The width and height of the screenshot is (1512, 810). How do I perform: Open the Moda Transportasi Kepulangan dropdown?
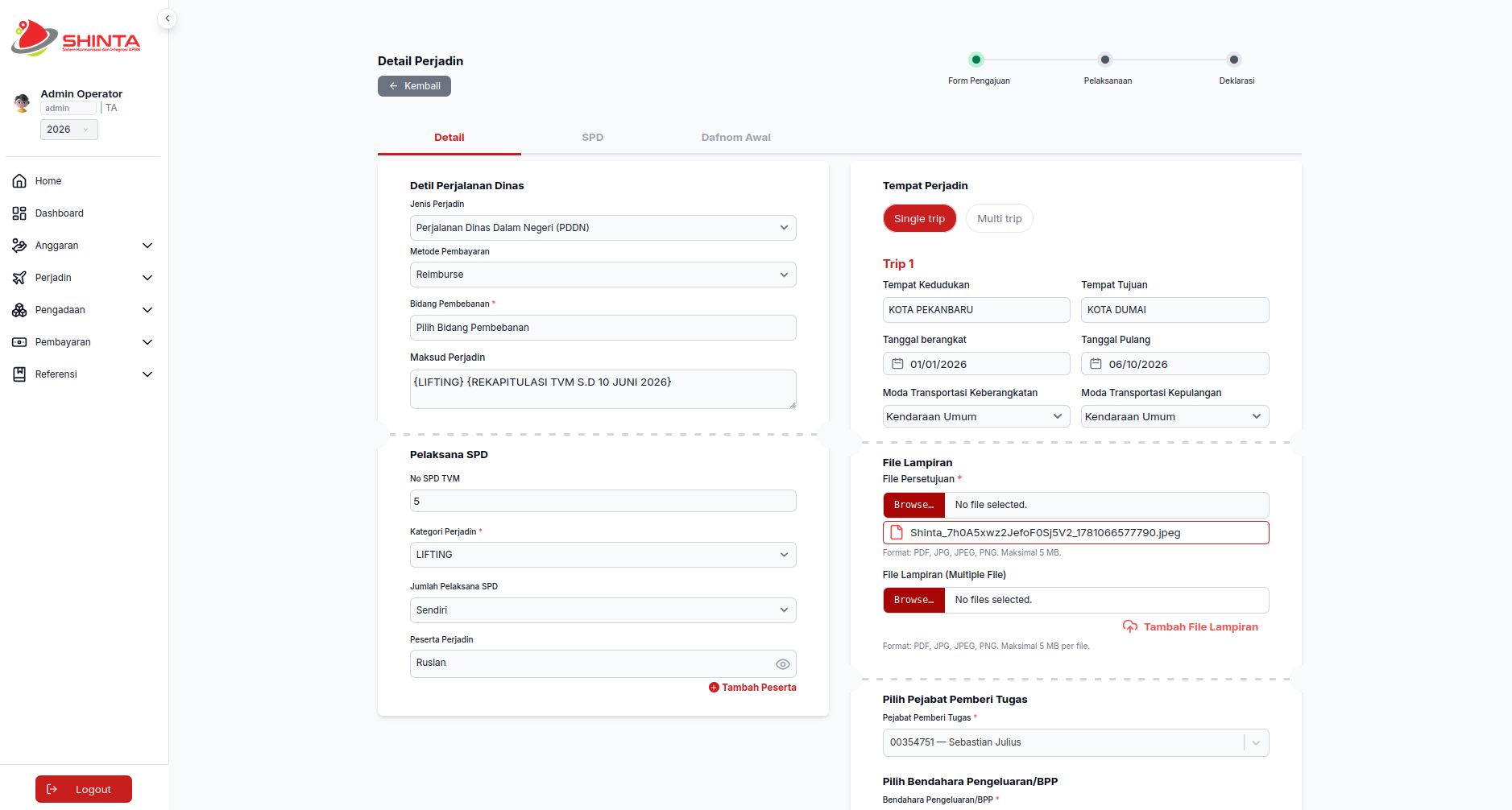1174,416
